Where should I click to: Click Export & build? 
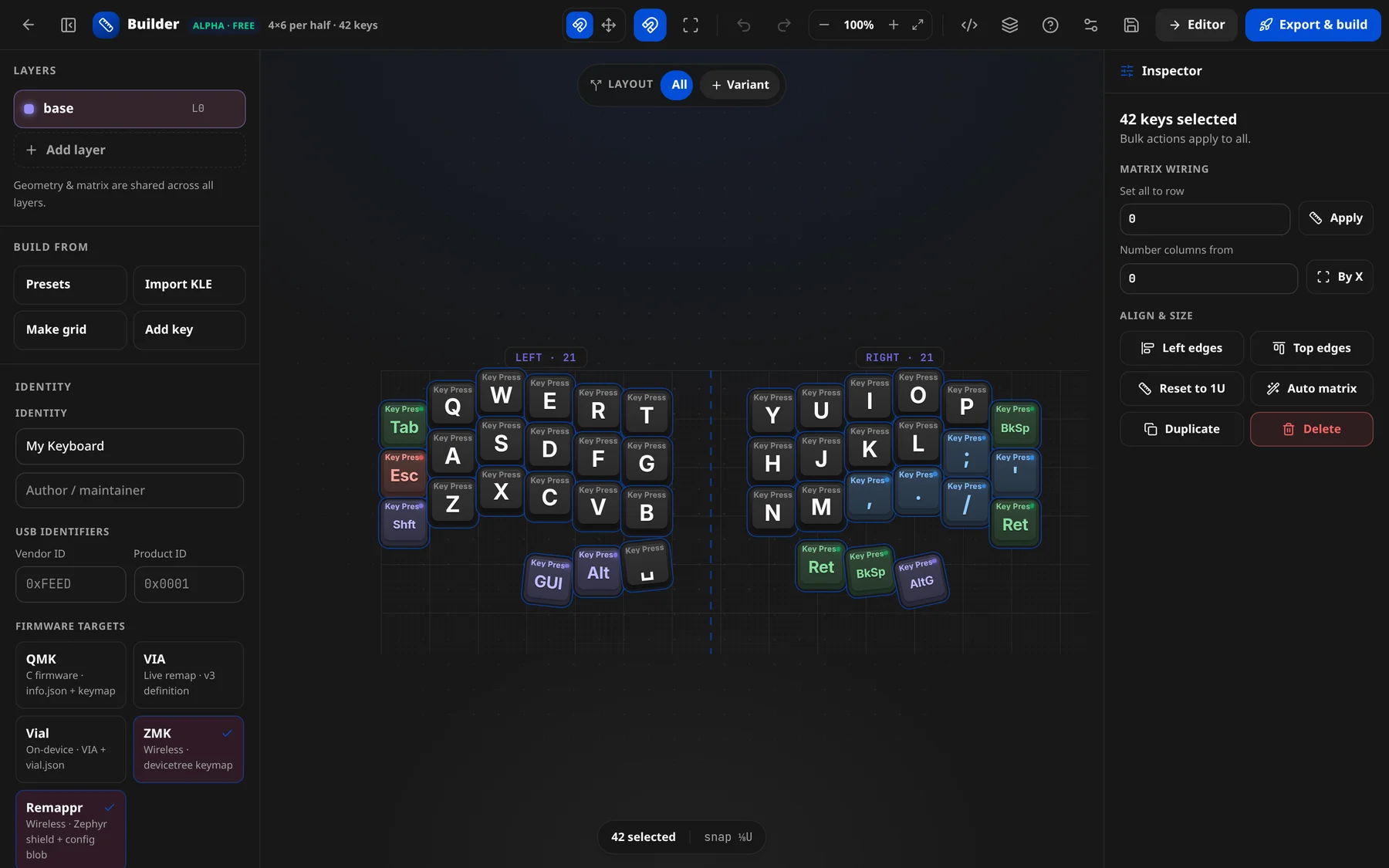coord(1313,25)
